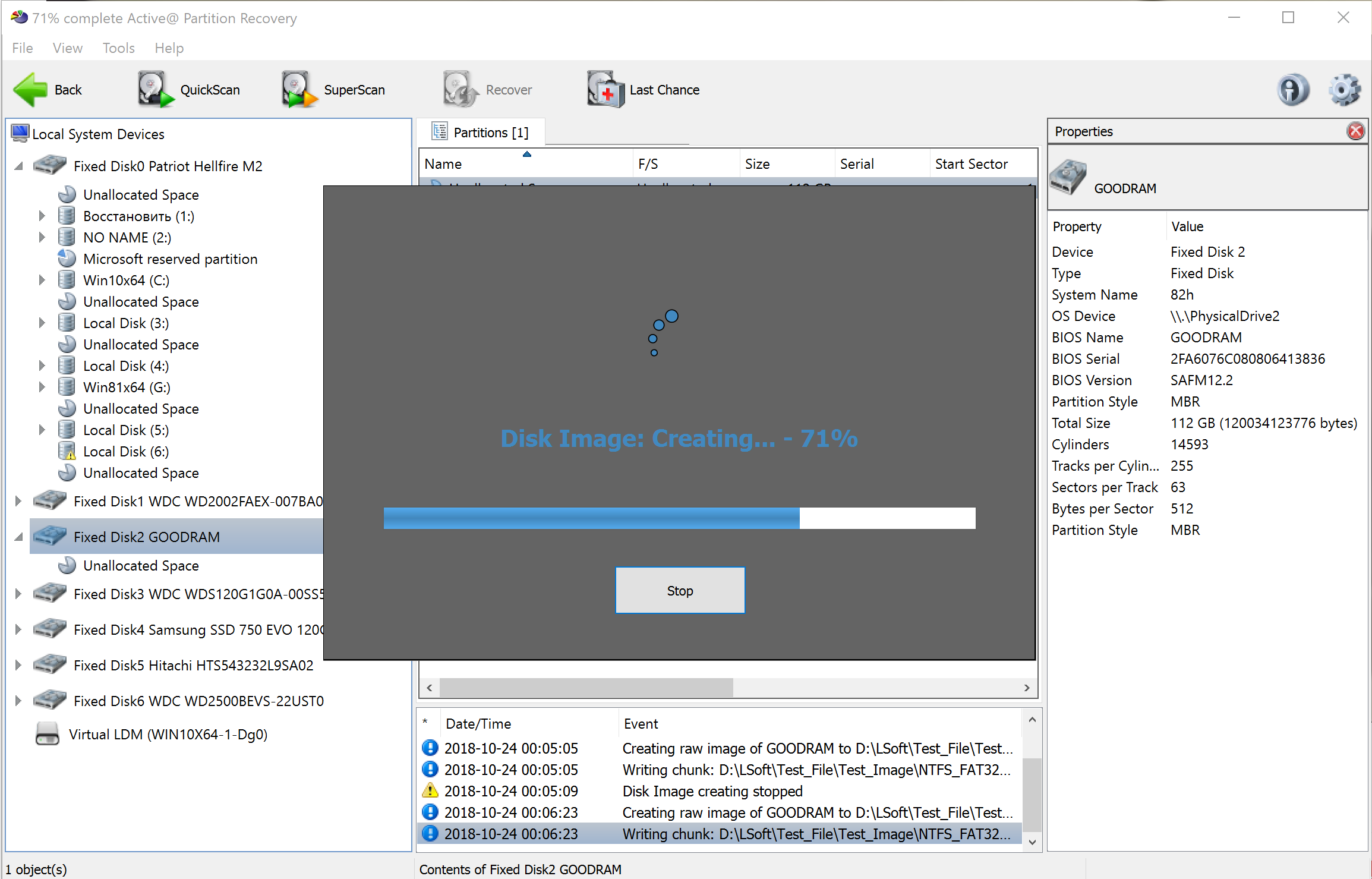Select the Unallocated Space under Fixed Disk2

[140, 565]
